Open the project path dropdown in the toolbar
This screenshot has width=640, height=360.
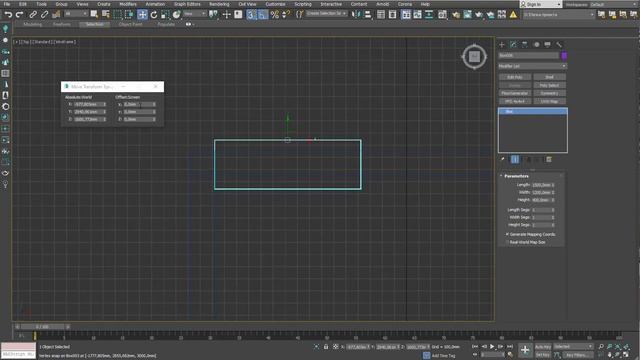(x=558, y=15)
